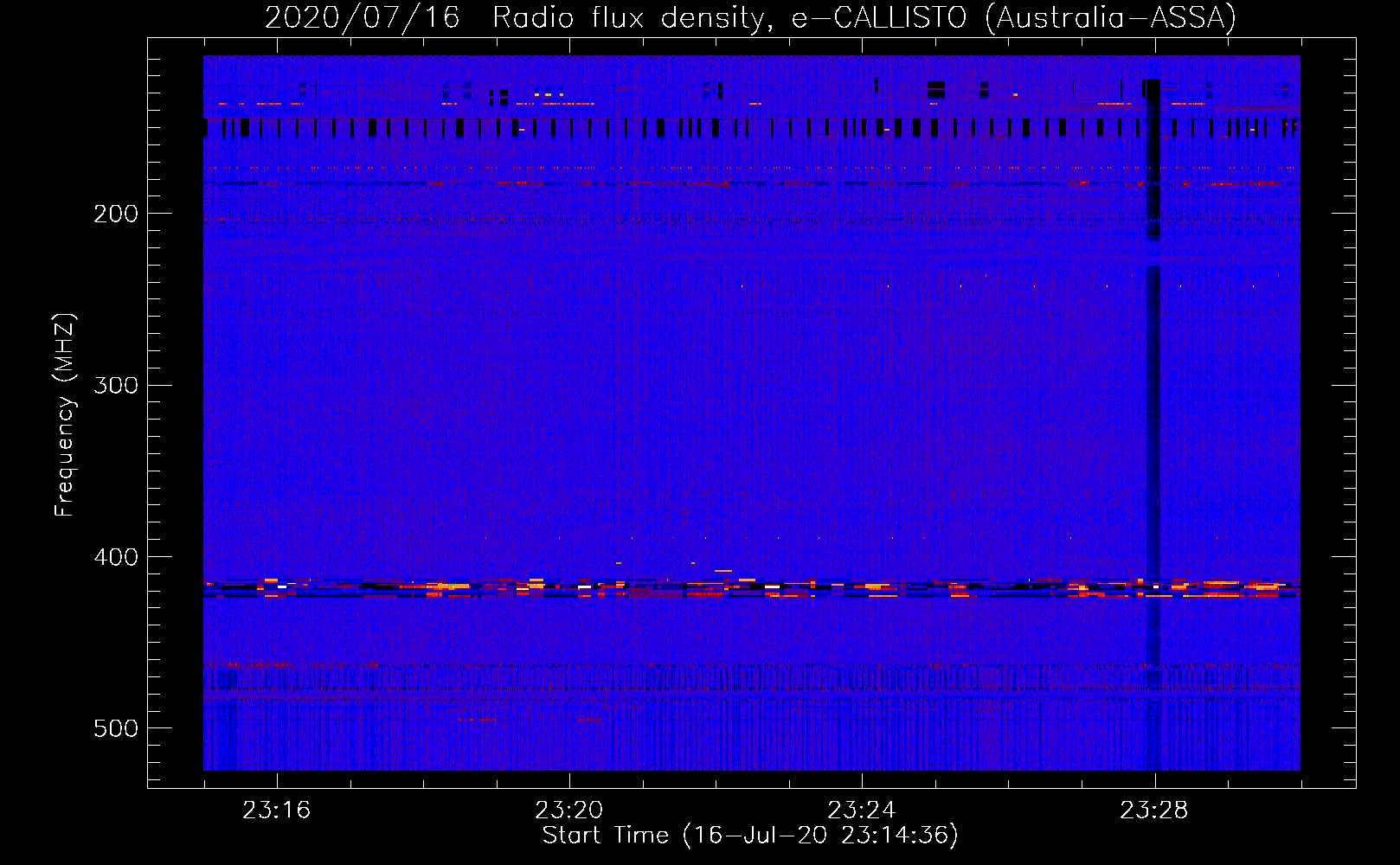Image resolution: width=1400 pixels, height=865 pixels.
Task: Click the '300' frequency tick label
Action: click(x=115, y=385)
